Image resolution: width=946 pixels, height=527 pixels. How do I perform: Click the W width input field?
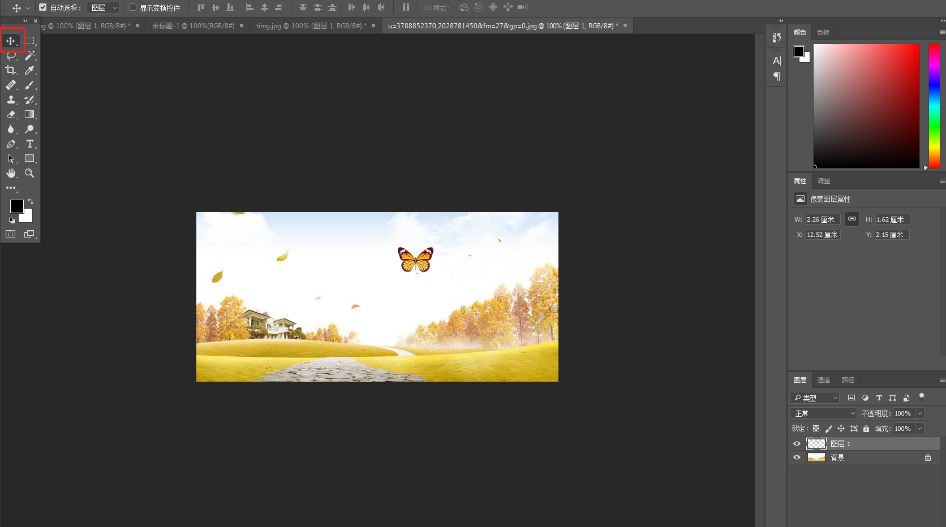pos(822,219)
